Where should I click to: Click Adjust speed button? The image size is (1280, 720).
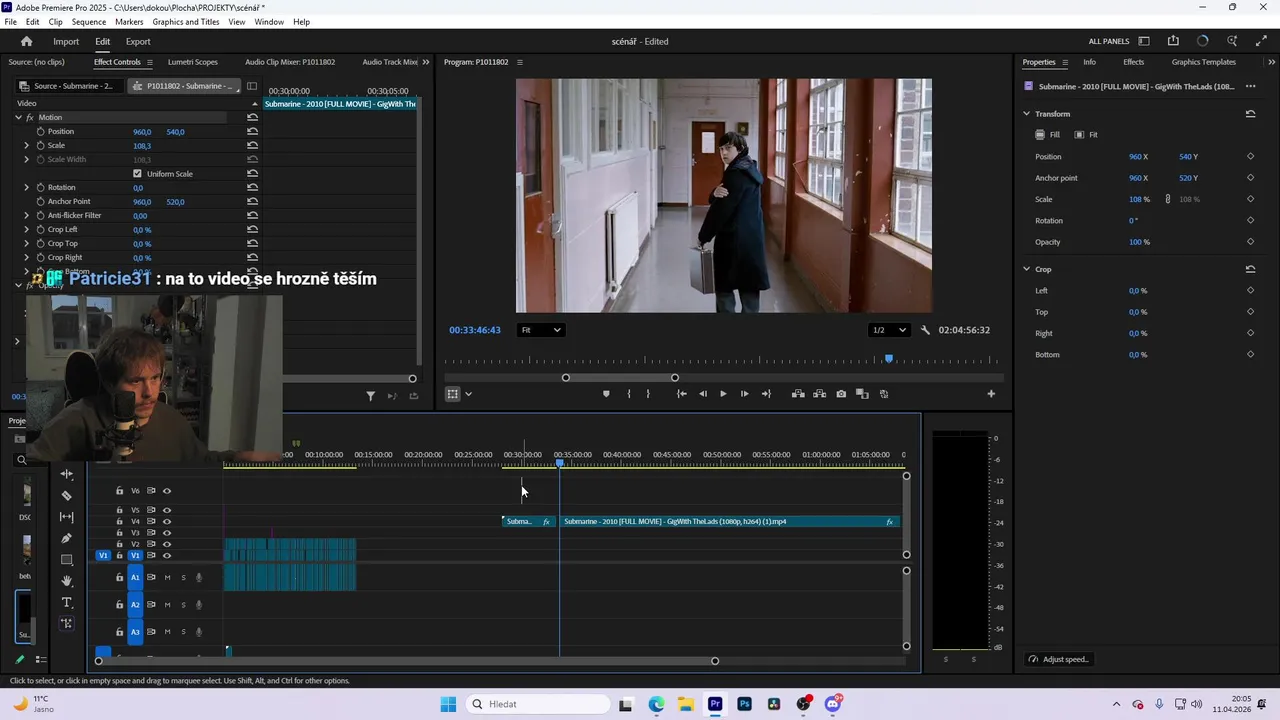[x=1059, y=660]
